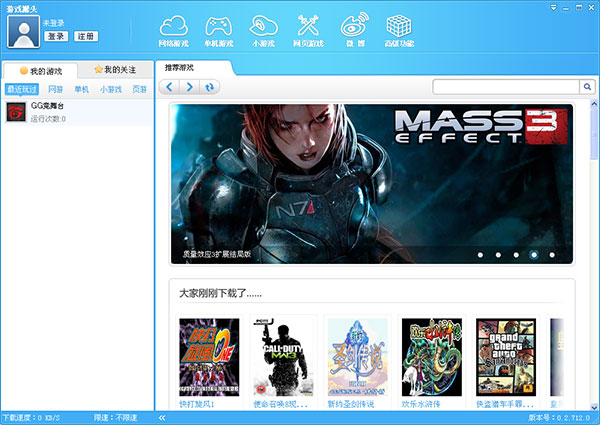Click the 限速：不限速 status entry

(x=115, y=418)
